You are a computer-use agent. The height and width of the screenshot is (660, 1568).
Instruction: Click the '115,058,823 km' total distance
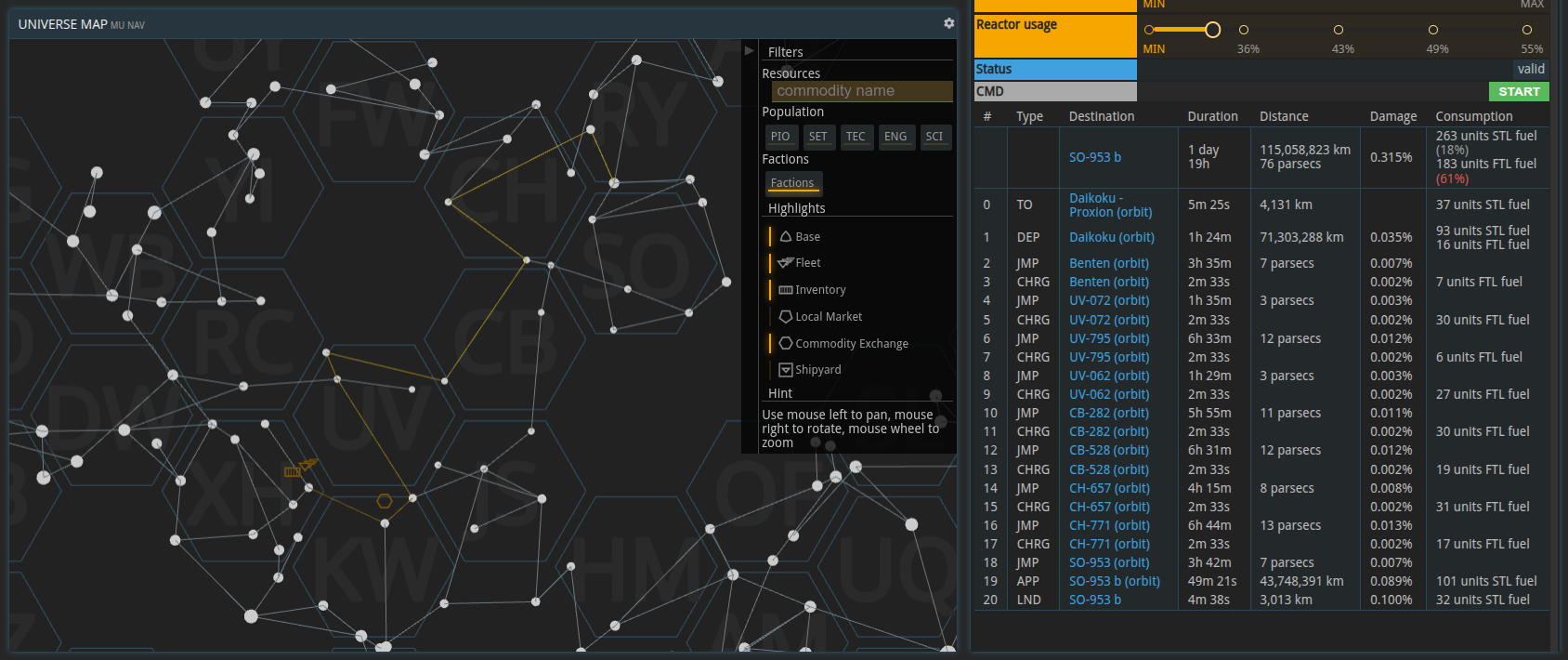point(1305,150)
